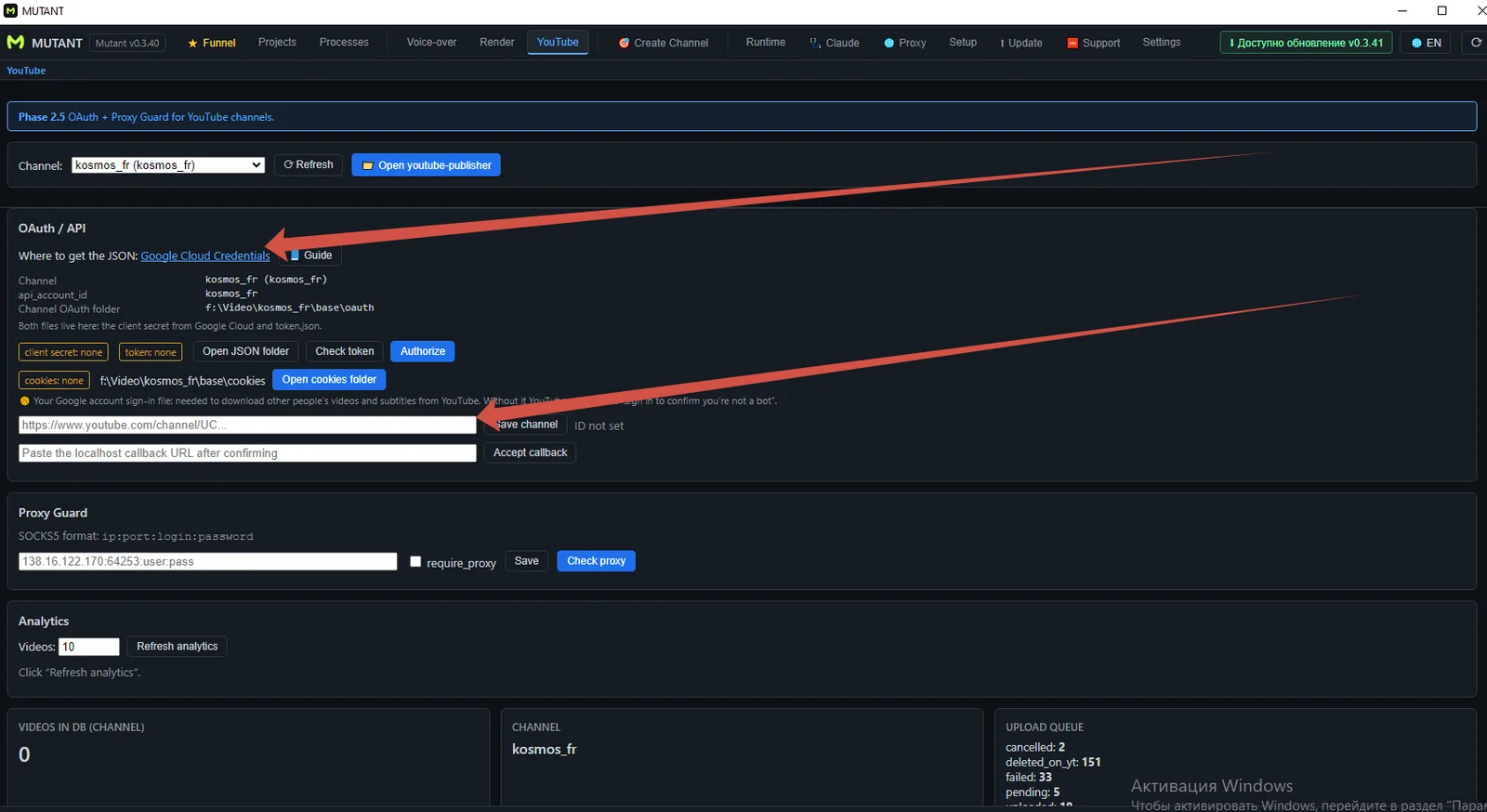Click the MUTANT app icon in the title bar
This screenshot has height=812, width=1487.
[x=10, y=11]
